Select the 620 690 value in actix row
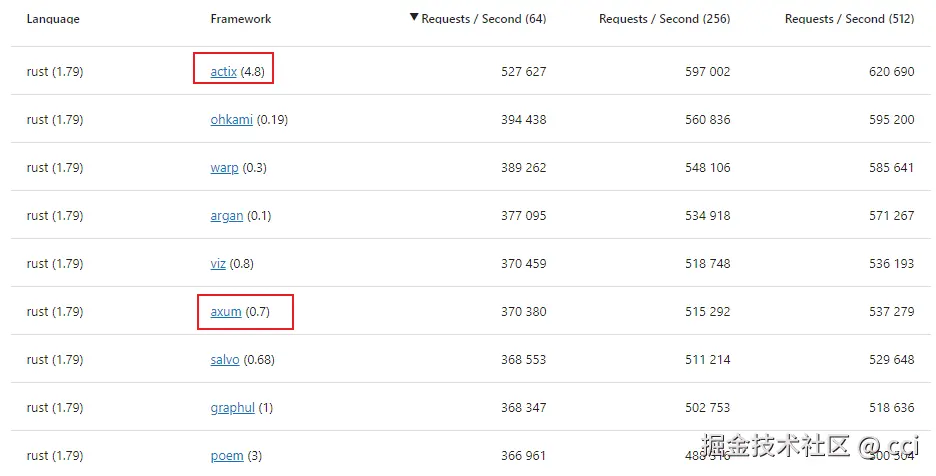936x476 pixels. (x=891, y=71)
